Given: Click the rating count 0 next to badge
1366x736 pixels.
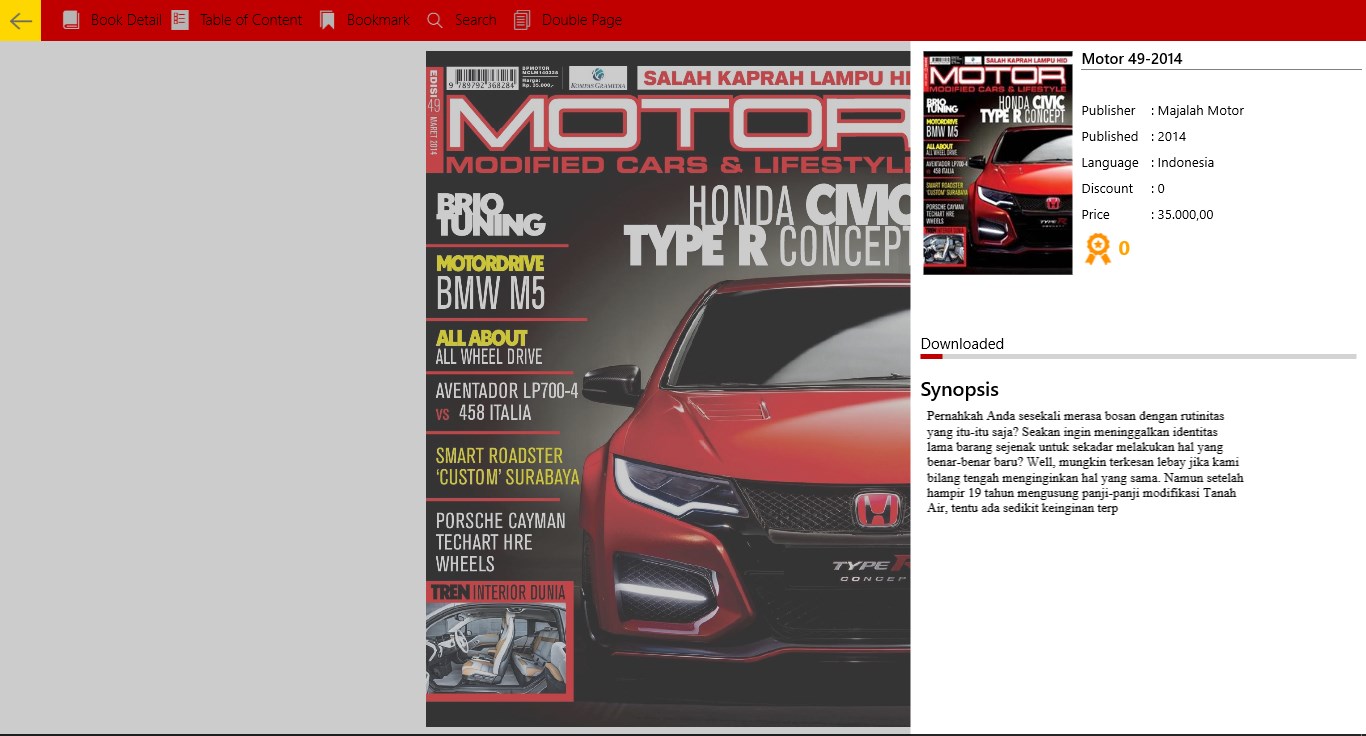Looking at the screenshot, I should 1124,248.
